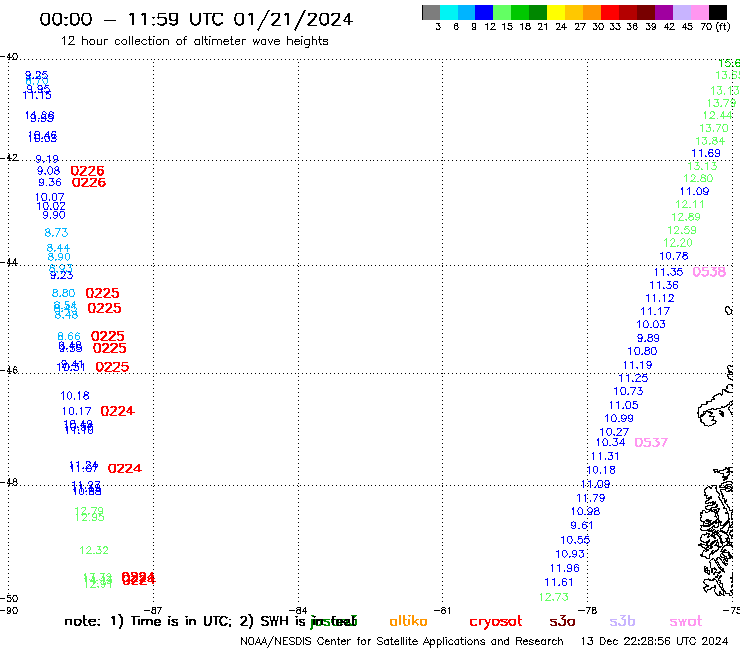
Task: Click the green wave height 13.70
Action: point(714,128)
